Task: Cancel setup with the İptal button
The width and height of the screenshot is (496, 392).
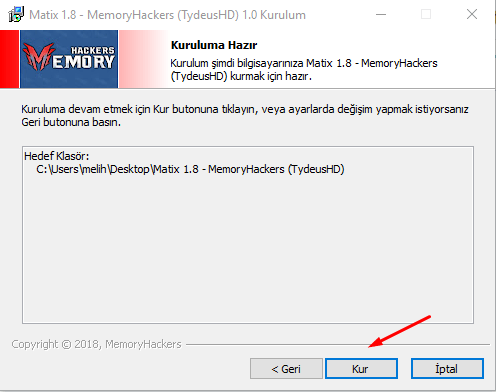Action: pos(447,369)
